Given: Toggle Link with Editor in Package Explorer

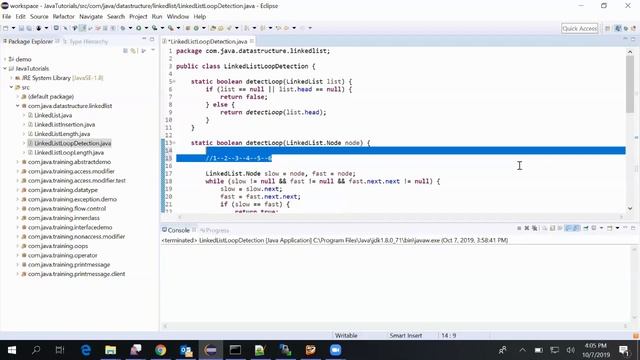Looking at the screenshot, I should click(133, 51).
